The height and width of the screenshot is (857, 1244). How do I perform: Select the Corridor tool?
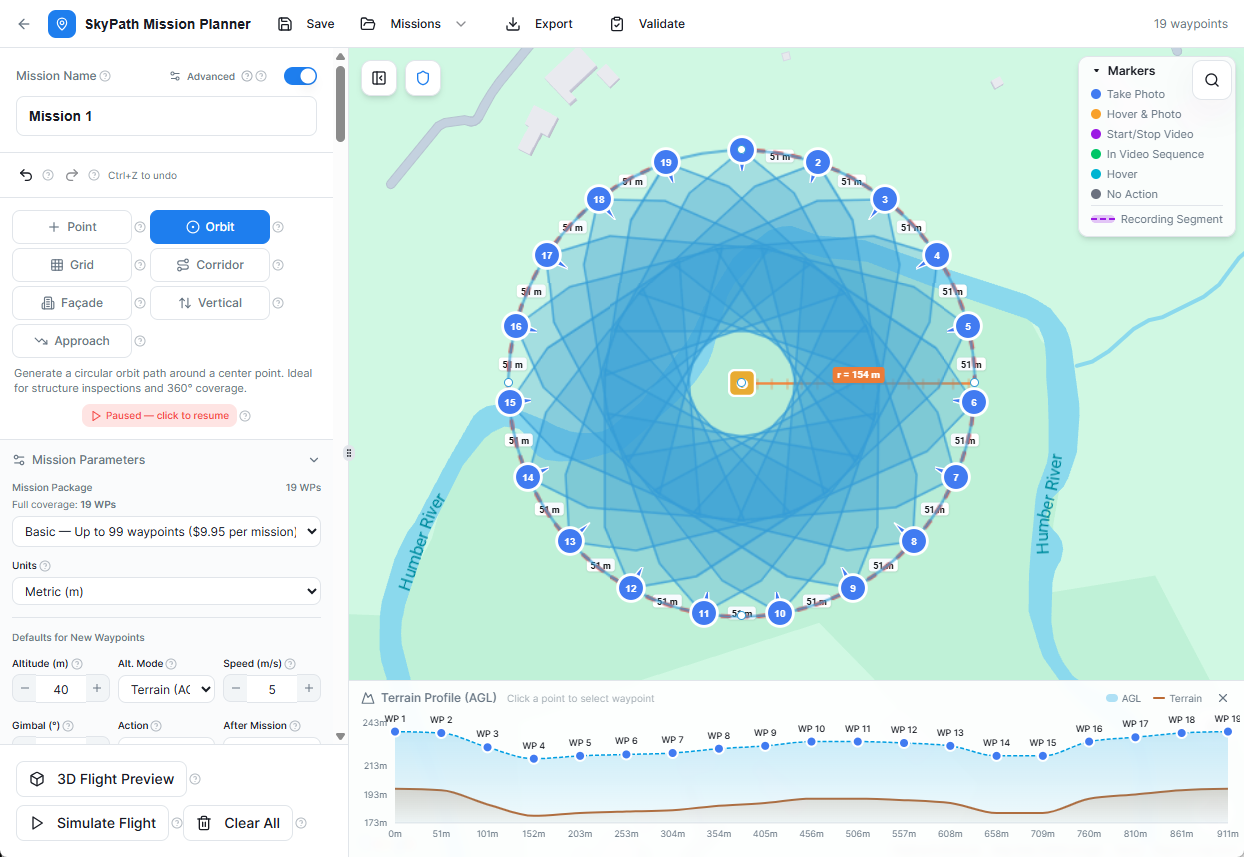(x=210, y=265)
